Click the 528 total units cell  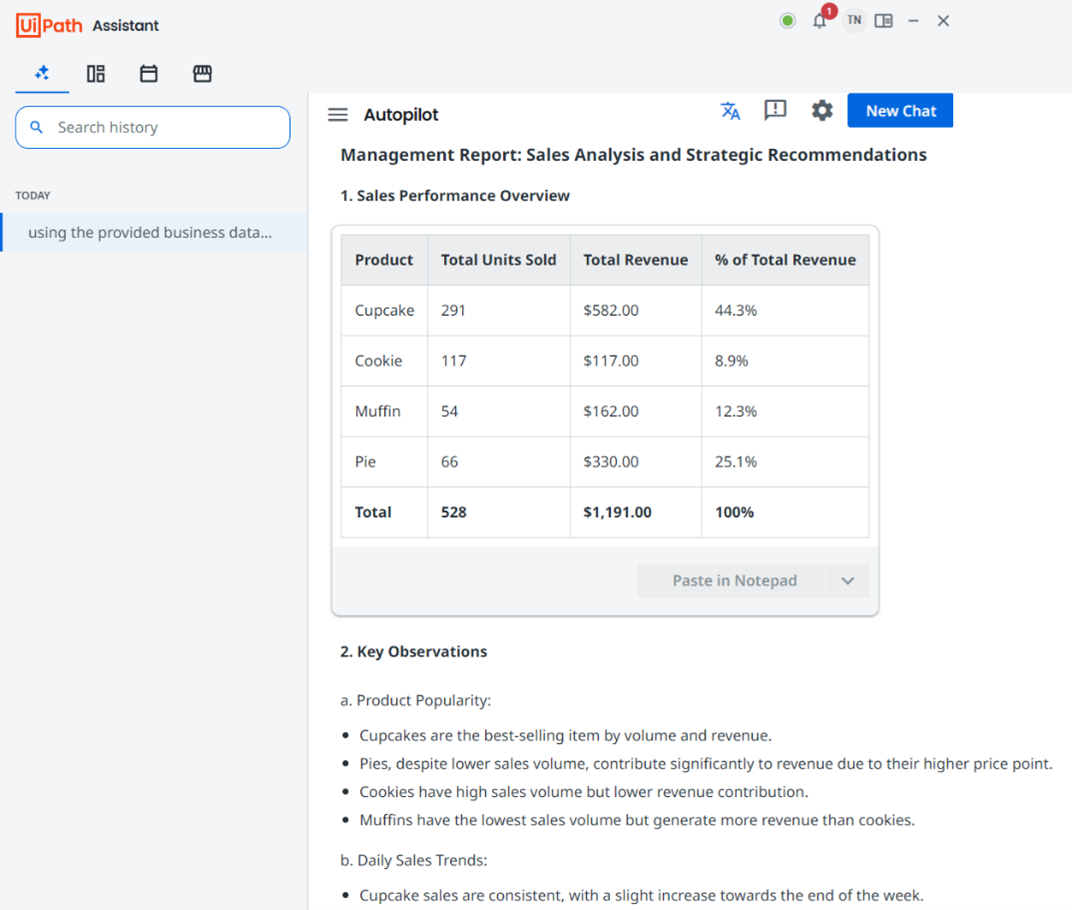499,513
